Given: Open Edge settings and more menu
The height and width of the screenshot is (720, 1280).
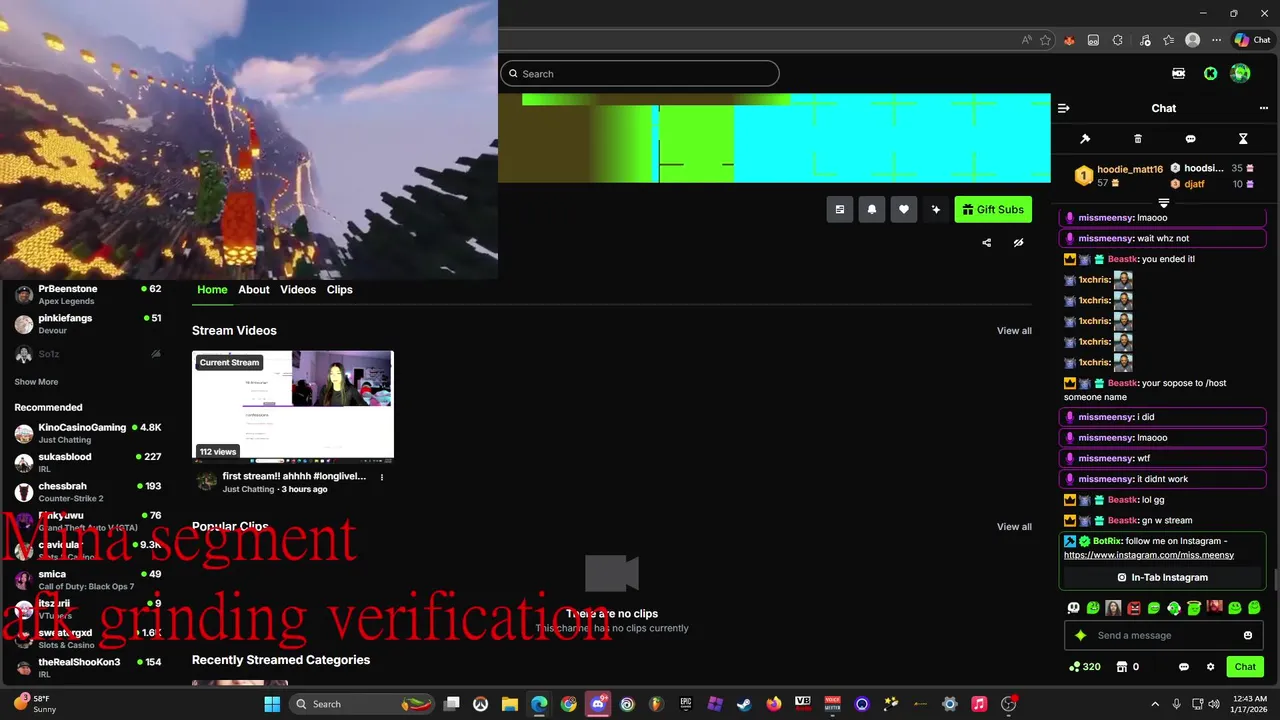Looking at the screenshot, I should [x=1216, y=40].
